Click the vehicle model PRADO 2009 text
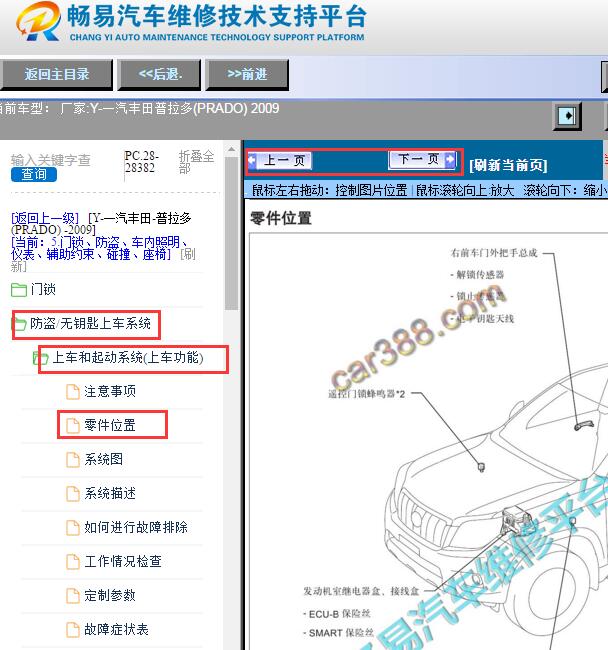This screenshot has width=608, height=650. point(170,109)
